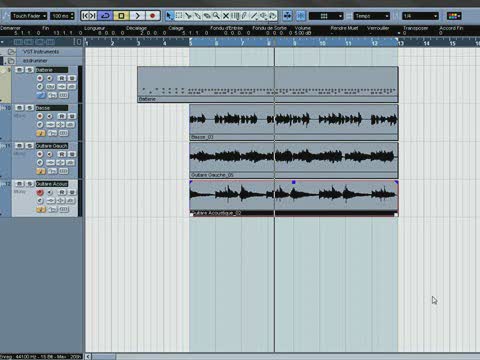Select the Range Selection tool
Screen dimensions: 480x360
tap(179, 16)
